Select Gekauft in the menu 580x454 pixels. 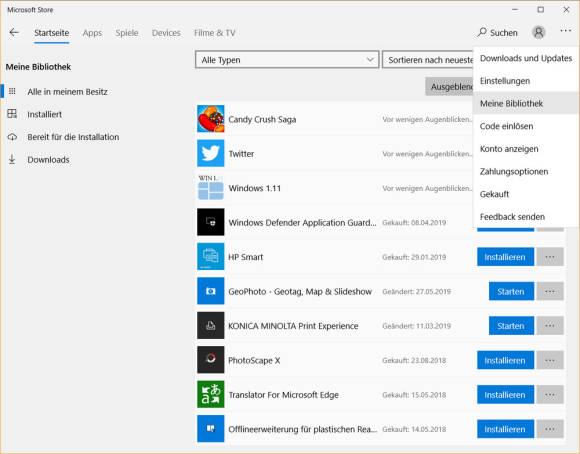526,194
